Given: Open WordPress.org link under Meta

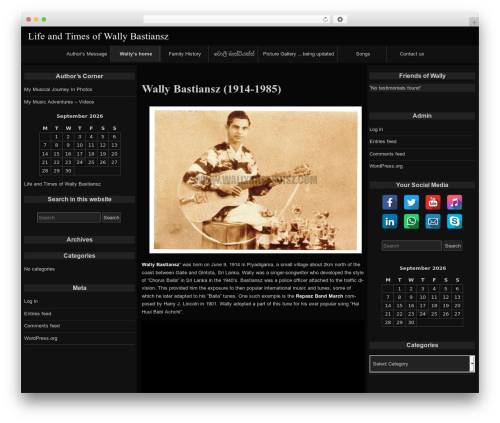Looking at the screenshot, I should pyautogui.click(x=40, y=338).
